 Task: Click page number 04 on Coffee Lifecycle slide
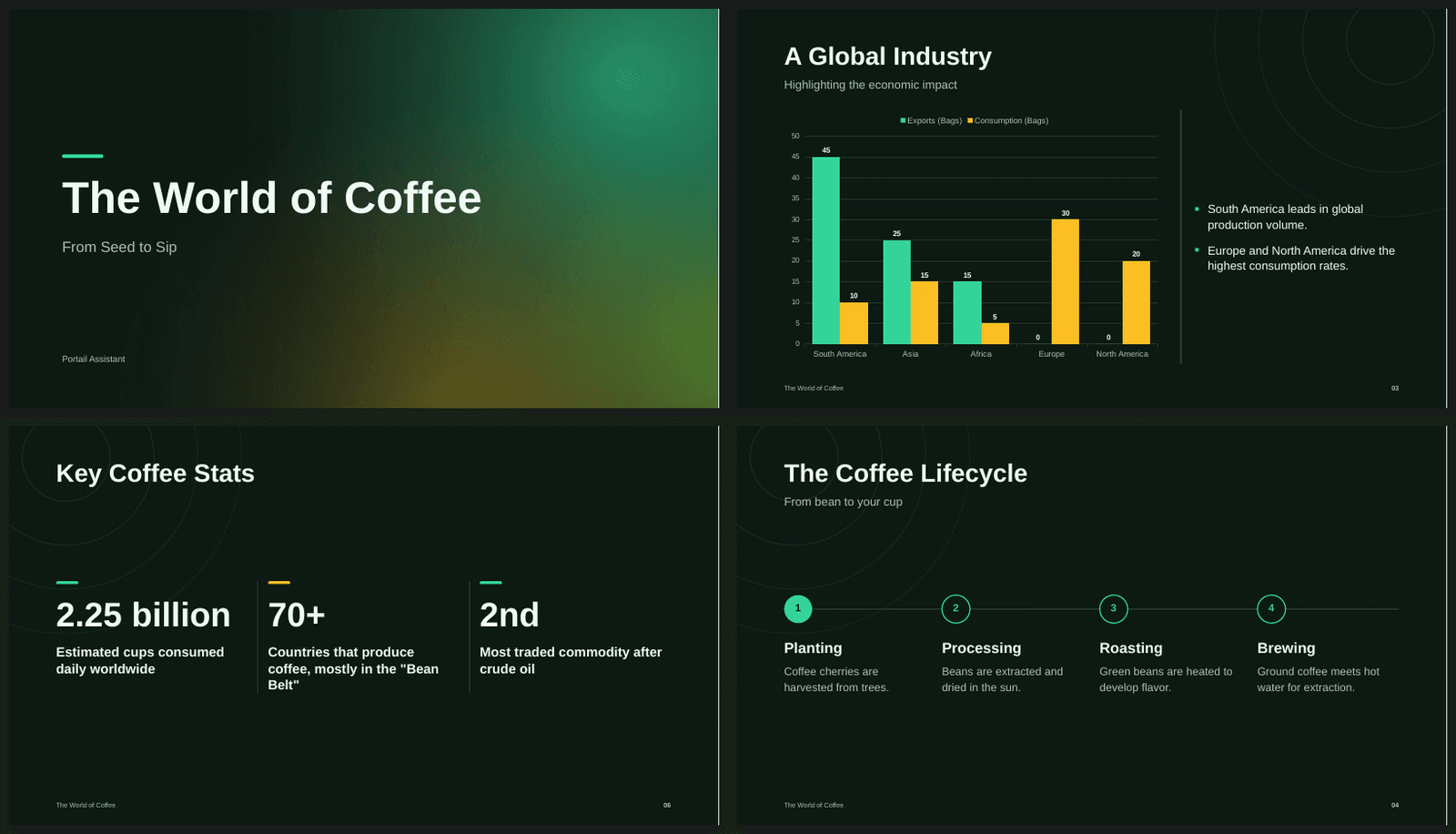[1395, 805]
